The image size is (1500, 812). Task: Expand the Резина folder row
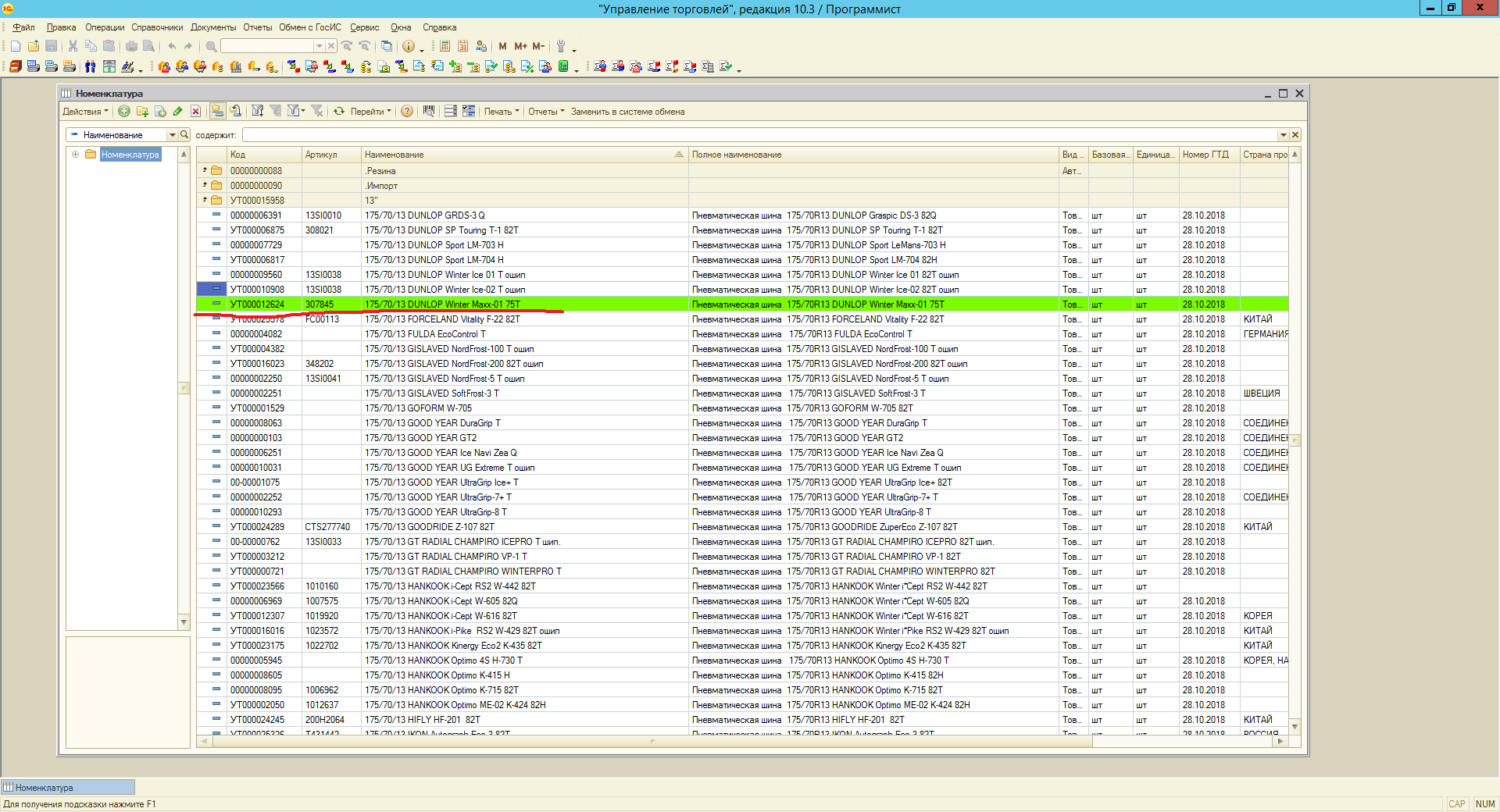(205, 170)
